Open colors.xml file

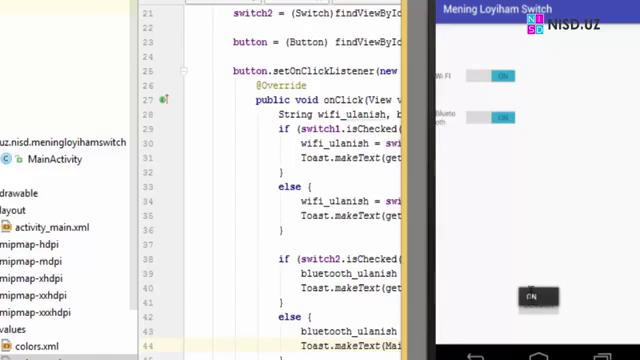(37, 347)
